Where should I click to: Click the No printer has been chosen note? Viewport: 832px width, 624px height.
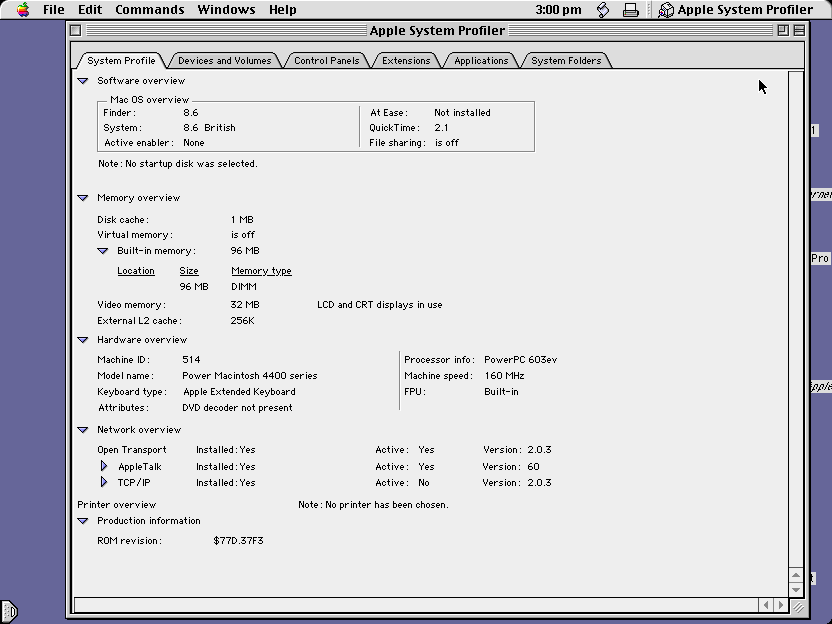[374, 505]
